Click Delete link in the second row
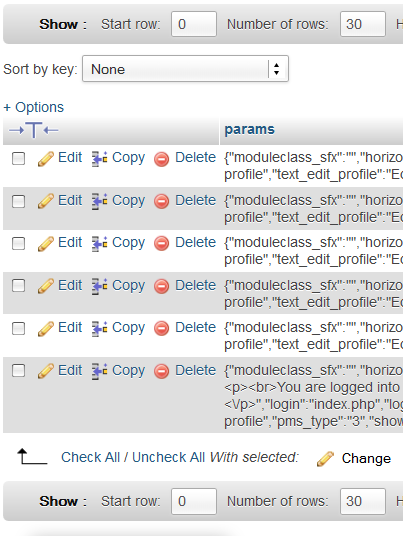This screenshot has width=403, height=536. (196, 200)
